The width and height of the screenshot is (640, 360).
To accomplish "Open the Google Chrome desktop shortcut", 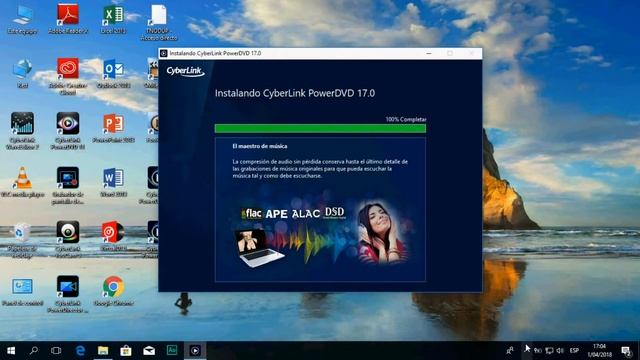I will [x=113, y=291].
